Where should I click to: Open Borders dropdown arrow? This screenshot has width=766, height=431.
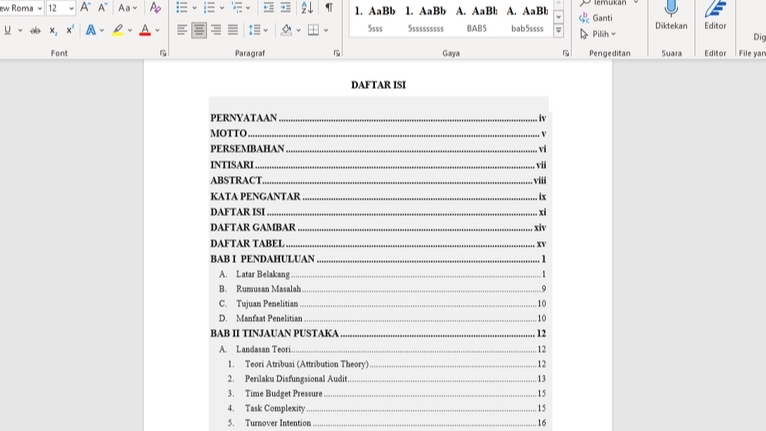pos(326,30)
